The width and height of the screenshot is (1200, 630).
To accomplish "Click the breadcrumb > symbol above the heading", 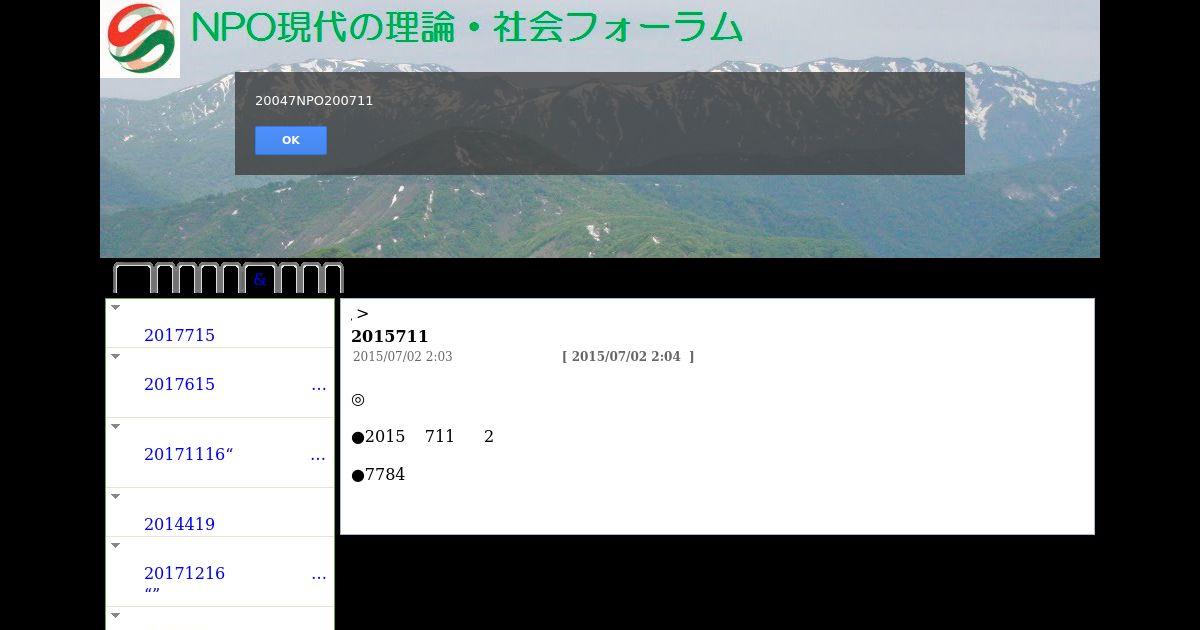I will 362,314.
